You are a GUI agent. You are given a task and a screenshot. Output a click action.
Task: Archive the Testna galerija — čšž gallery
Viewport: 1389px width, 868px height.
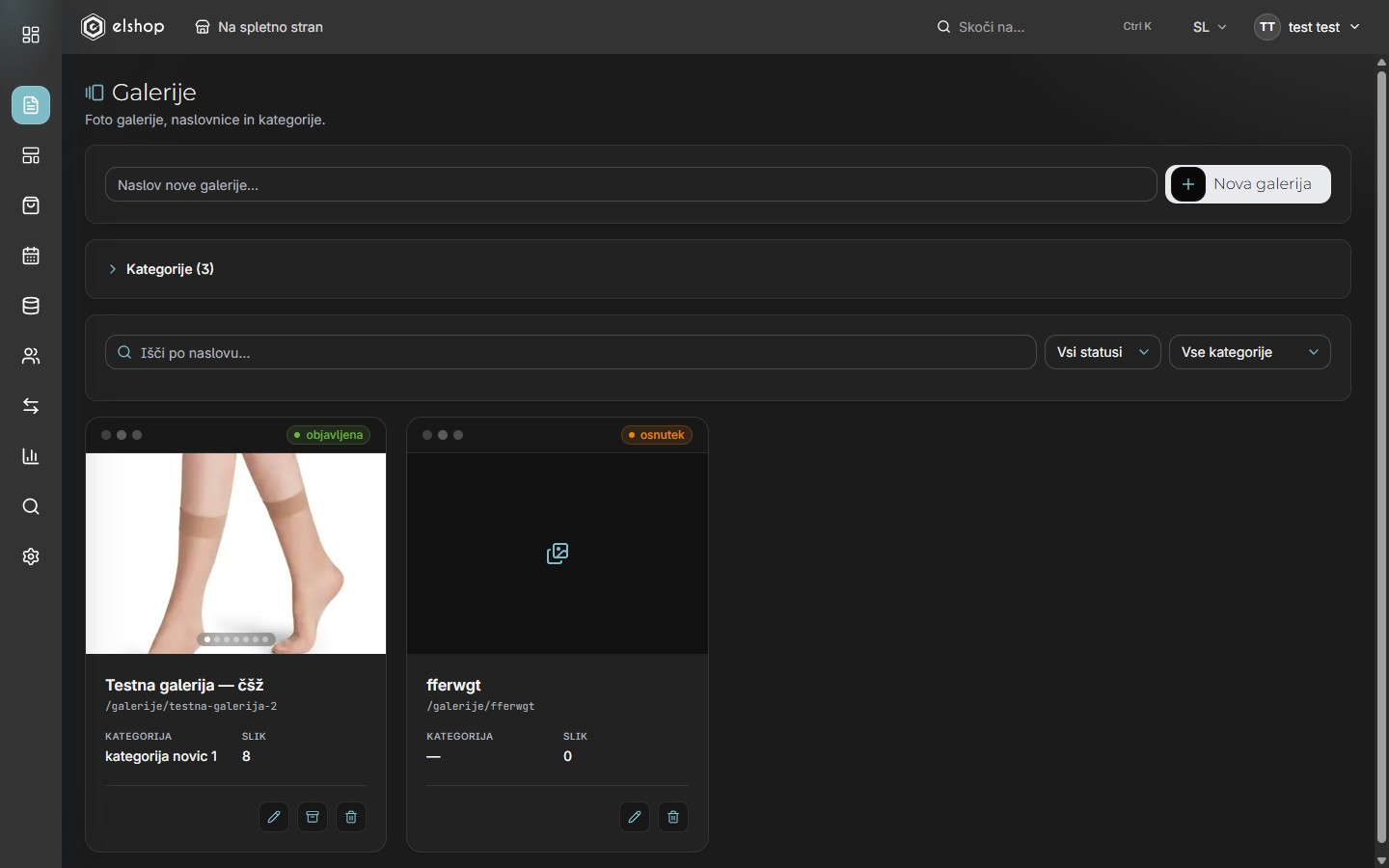(313, 817)
